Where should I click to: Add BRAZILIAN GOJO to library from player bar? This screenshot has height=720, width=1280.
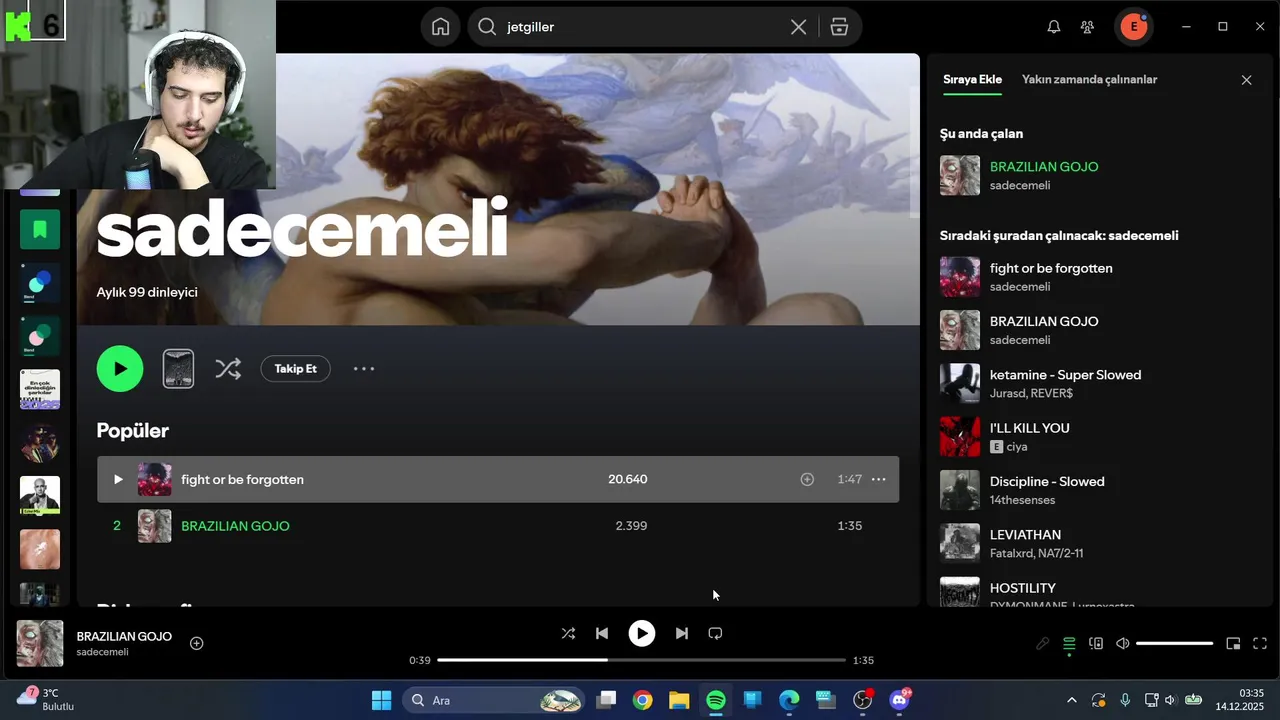197,643
